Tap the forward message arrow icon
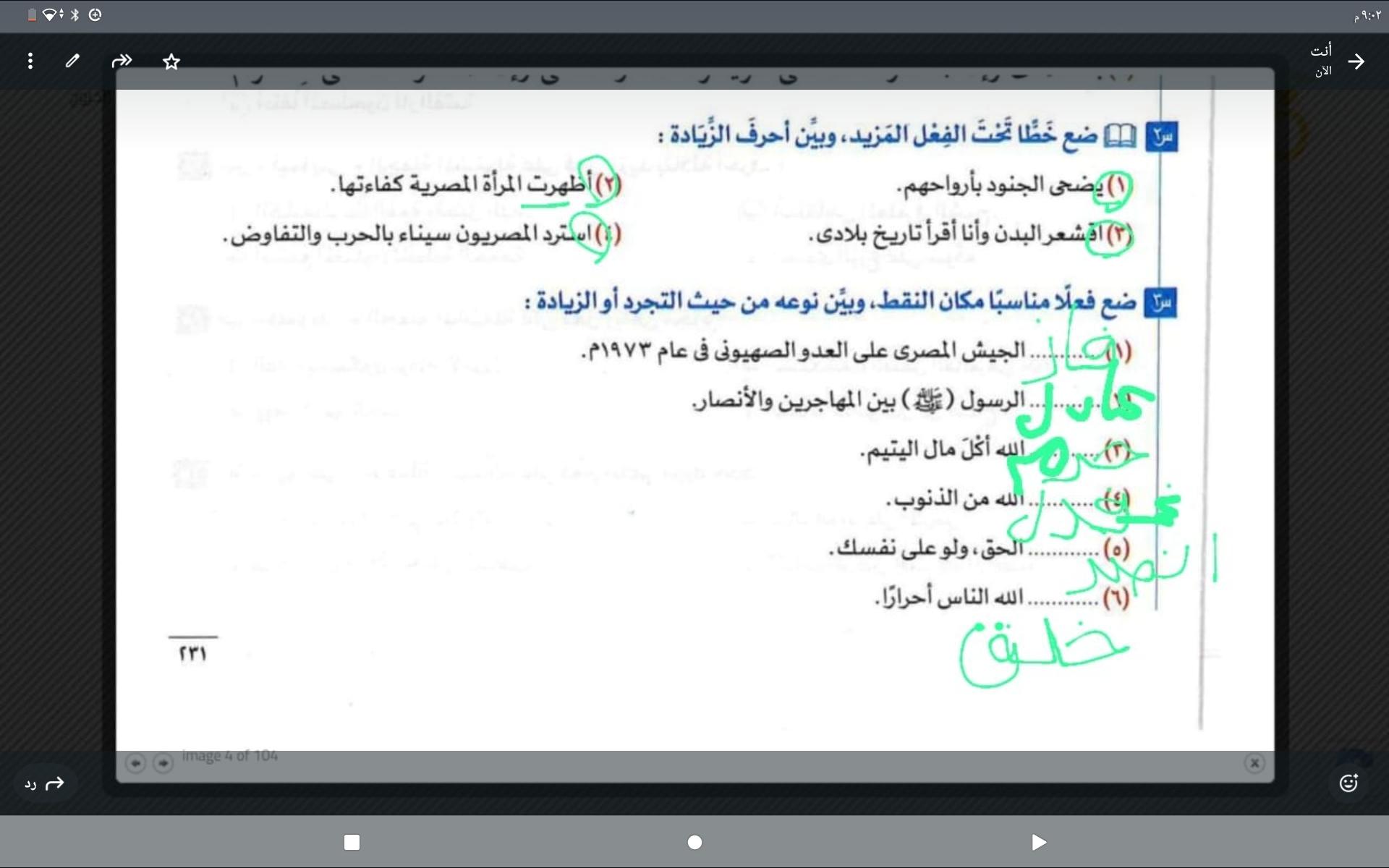Screen dimensions: 1389x868 coord(122,61)
